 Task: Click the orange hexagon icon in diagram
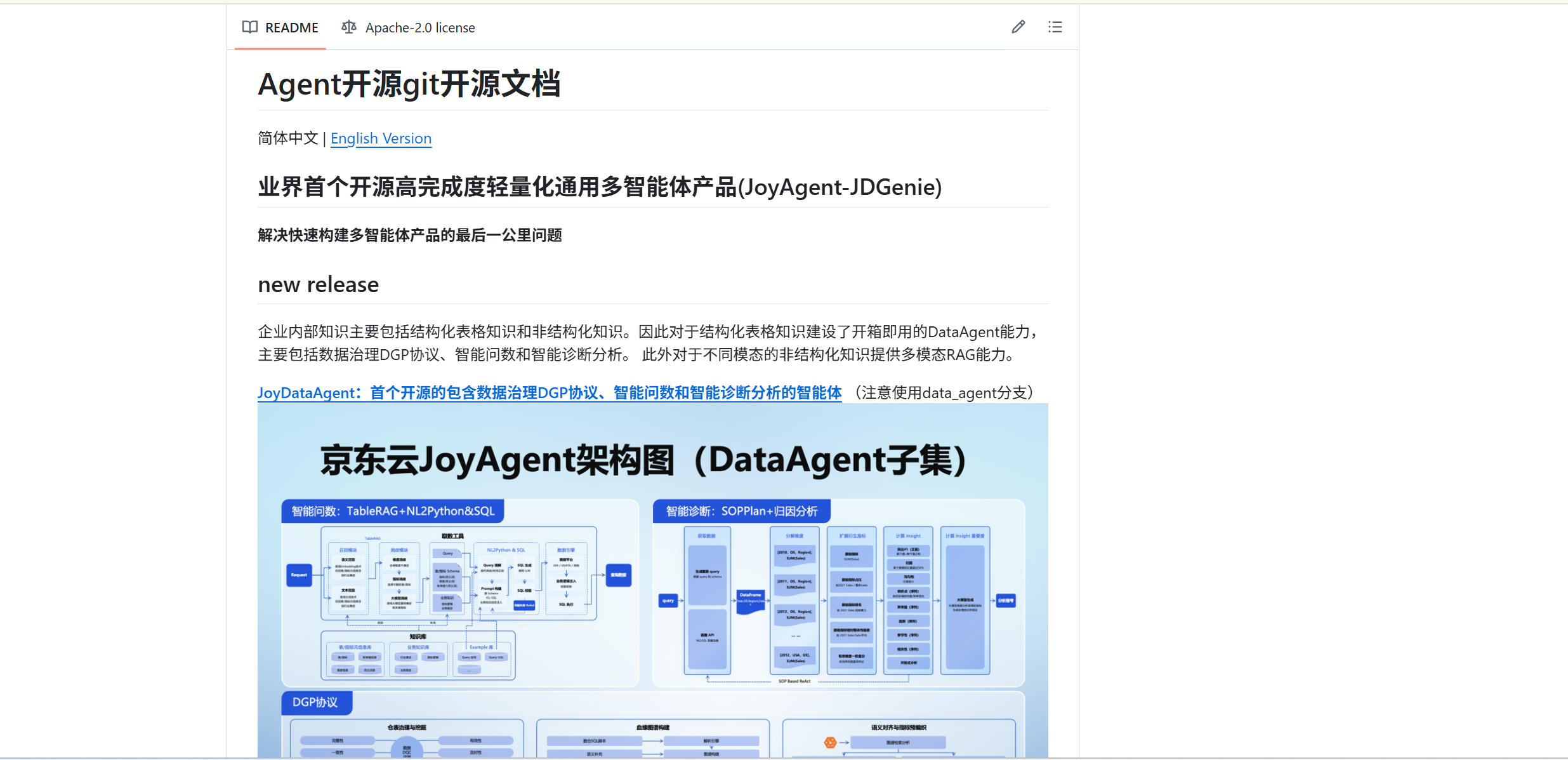[x=829, y=742]
